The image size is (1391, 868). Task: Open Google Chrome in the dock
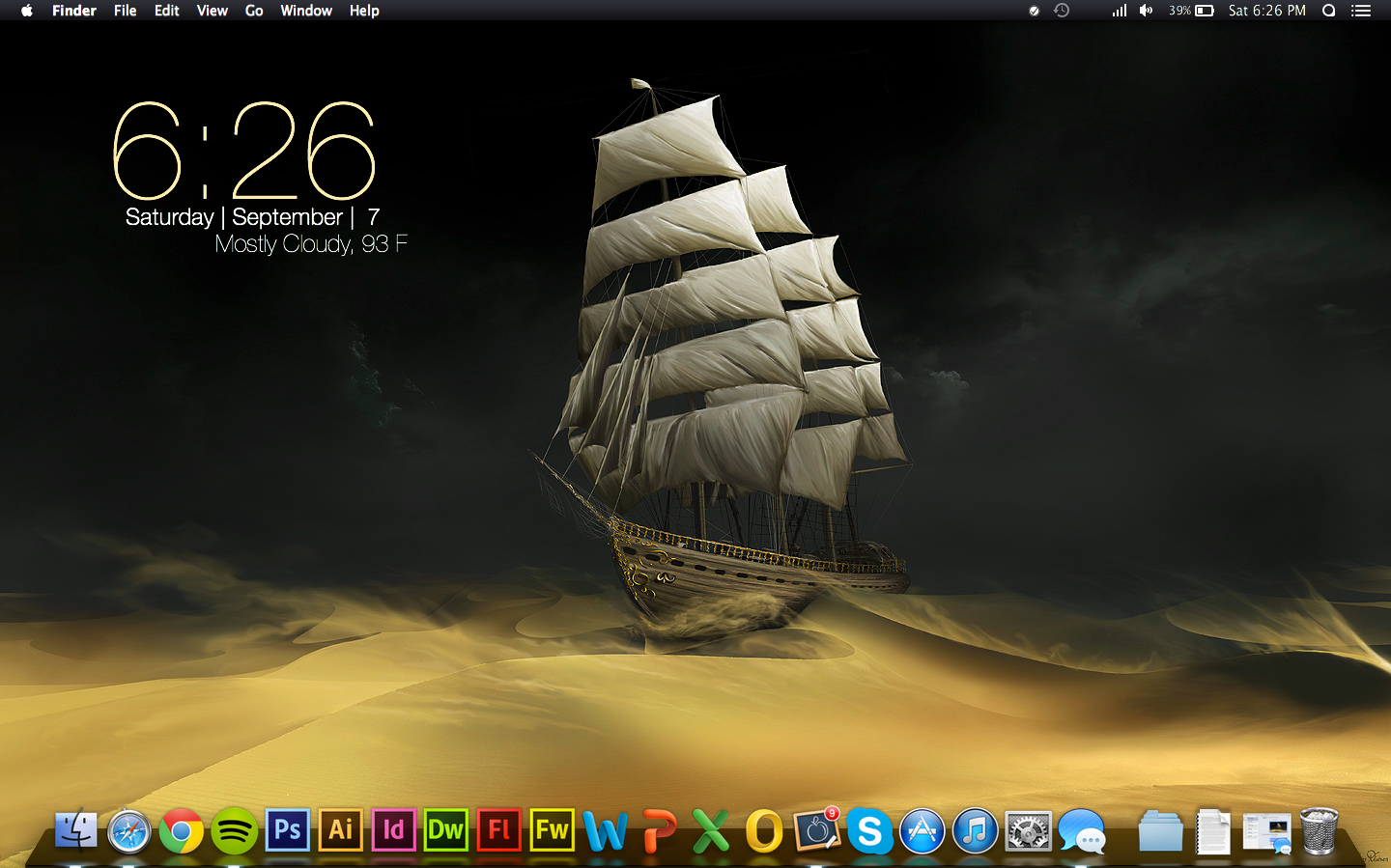click(182, 831)
